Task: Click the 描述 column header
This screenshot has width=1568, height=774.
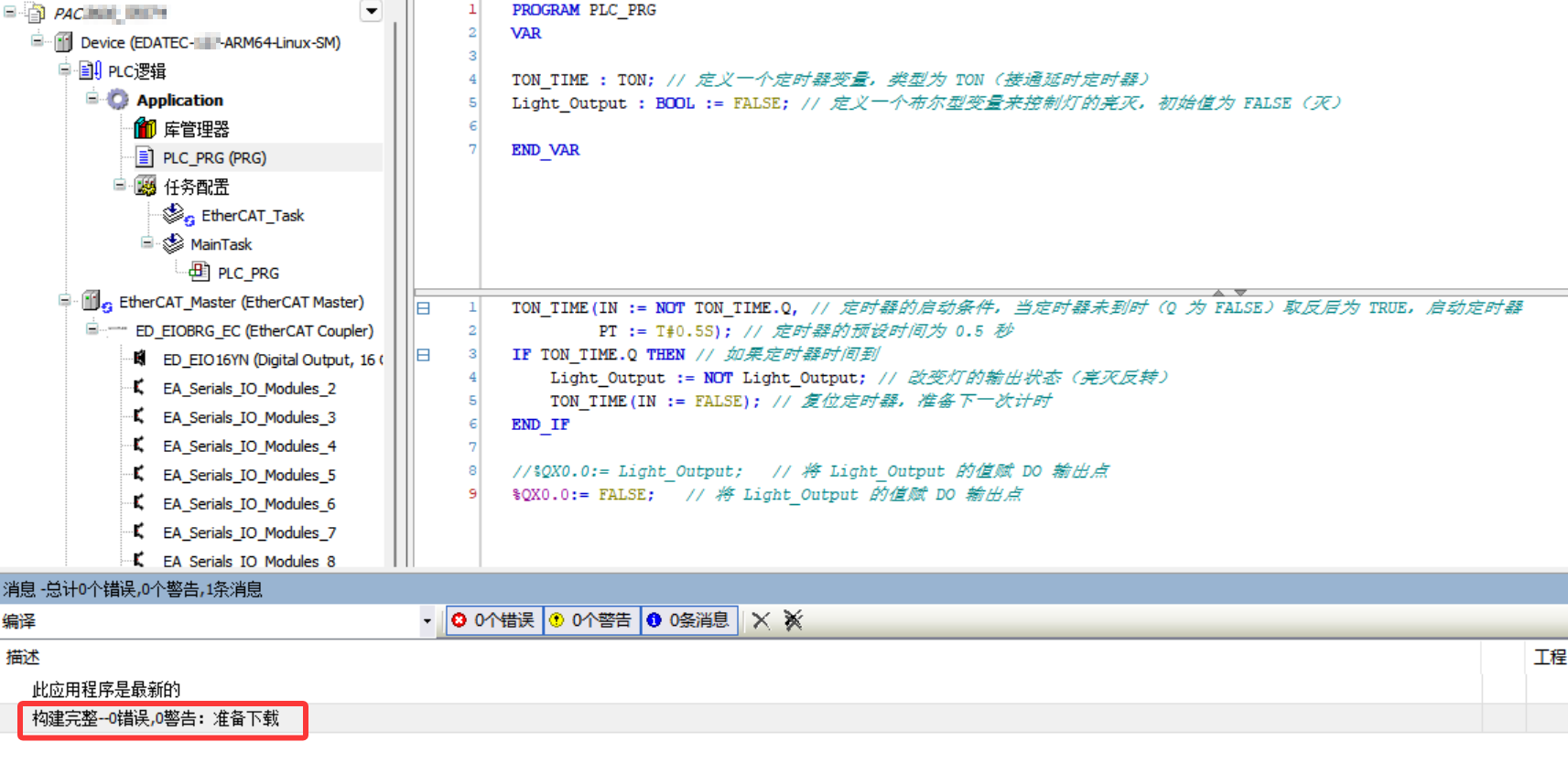Action: click(x=23, y=657)
